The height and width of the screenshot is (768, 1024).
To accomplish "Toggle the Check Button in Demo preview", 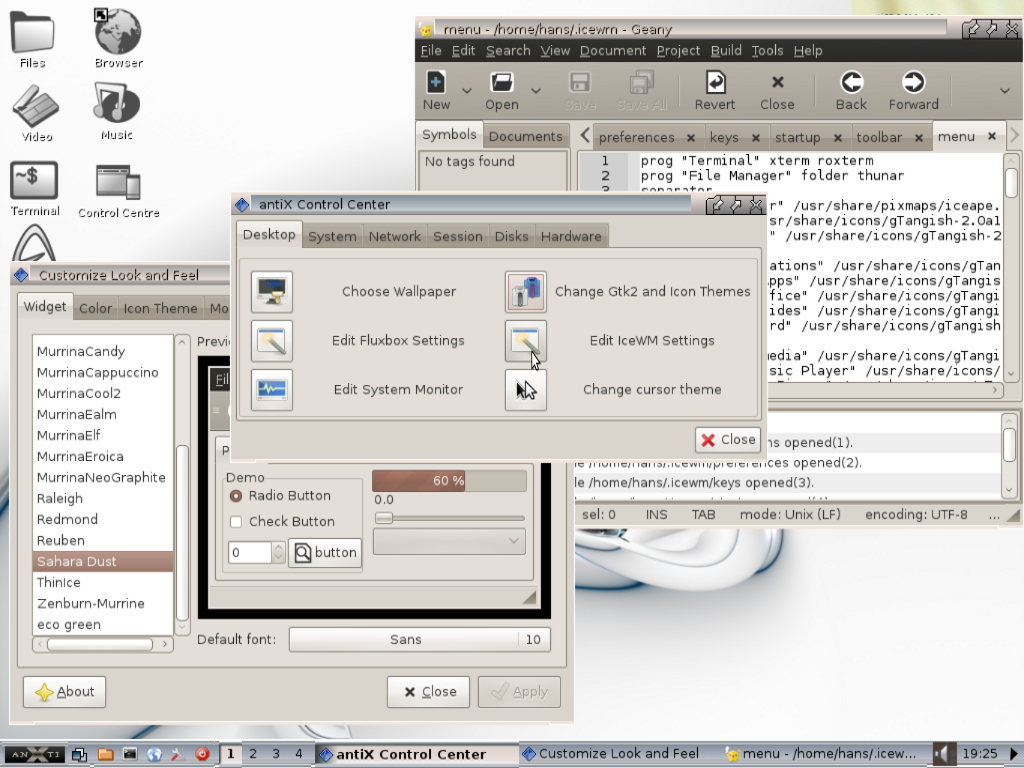I will tap(236, 521).
